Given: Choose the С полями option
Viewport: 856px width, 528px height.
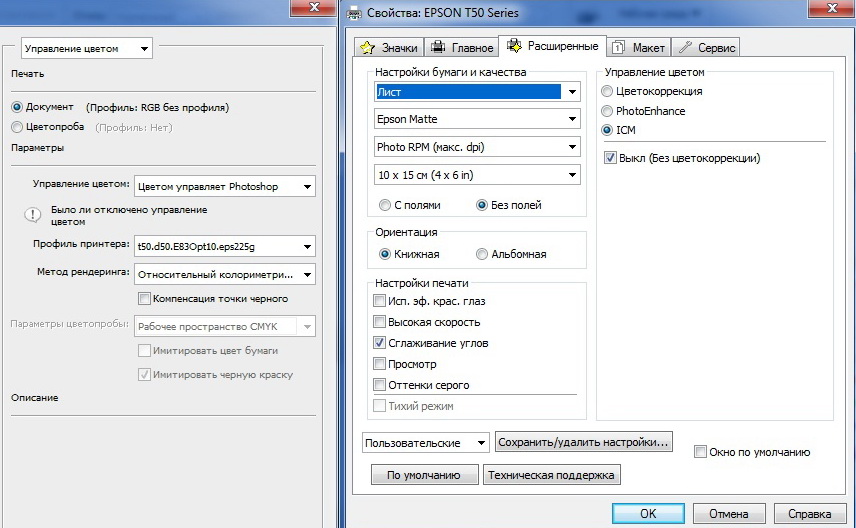Looking at the screenshot, I should 385,205.
